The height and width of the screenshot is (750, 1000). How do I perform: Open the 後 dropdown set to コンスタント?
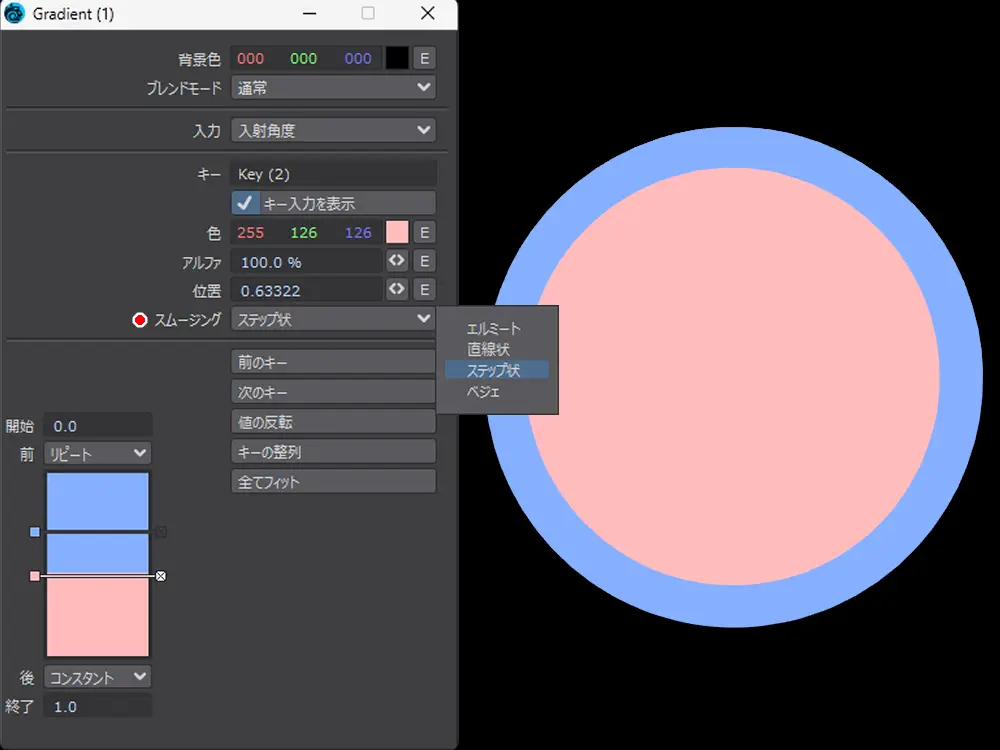[97, 677]
